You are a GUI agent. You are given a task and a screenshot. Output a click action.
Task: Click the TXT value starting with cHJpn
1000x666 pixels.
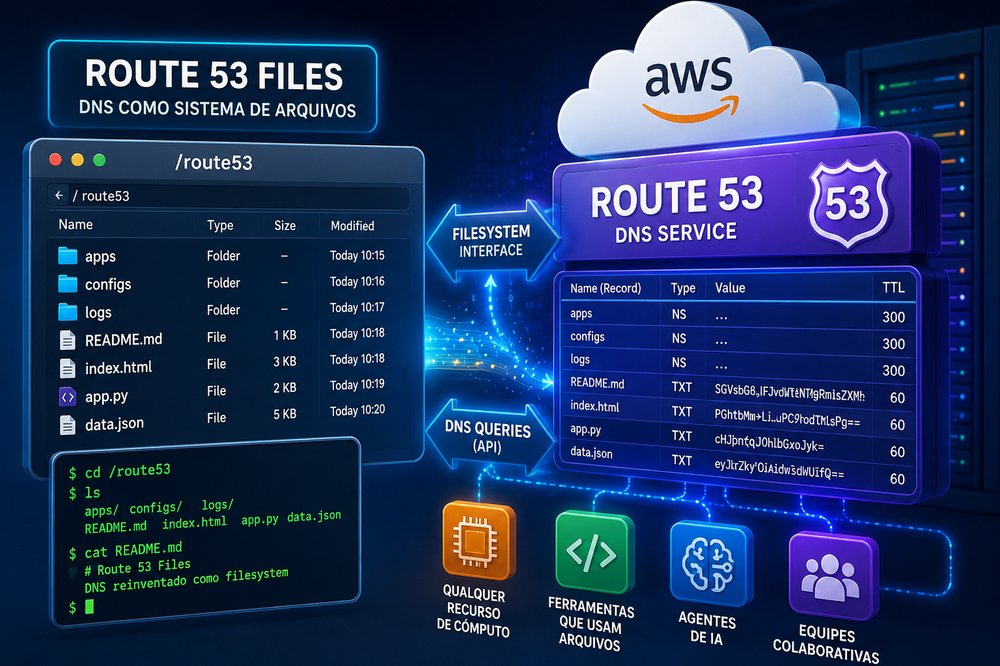click(769, 443)
